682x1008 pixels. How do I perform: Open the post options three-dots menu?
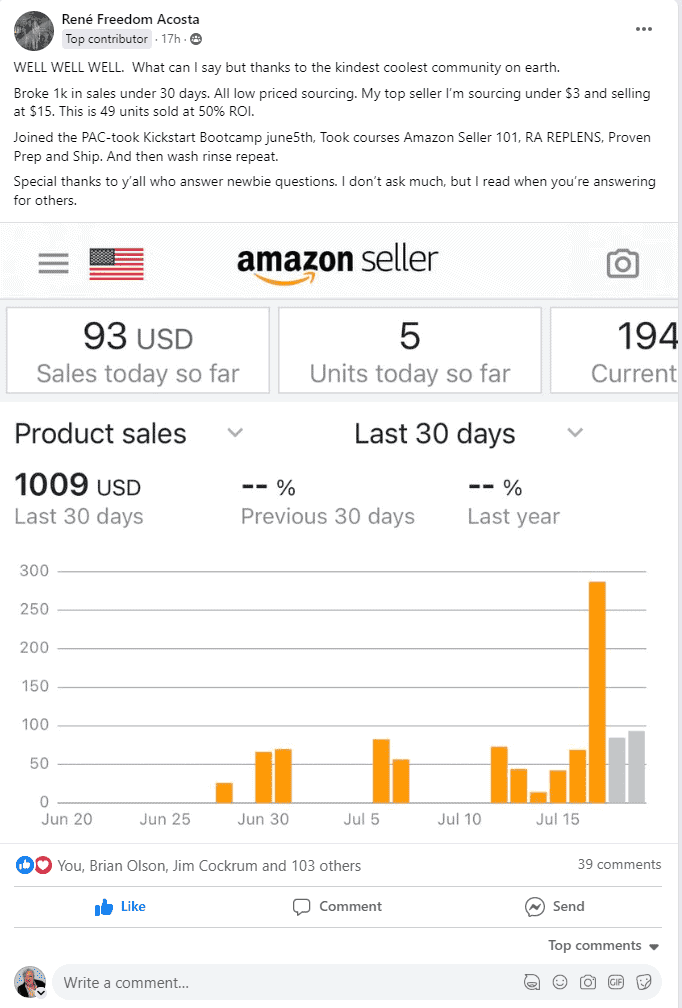pos(644,29)
